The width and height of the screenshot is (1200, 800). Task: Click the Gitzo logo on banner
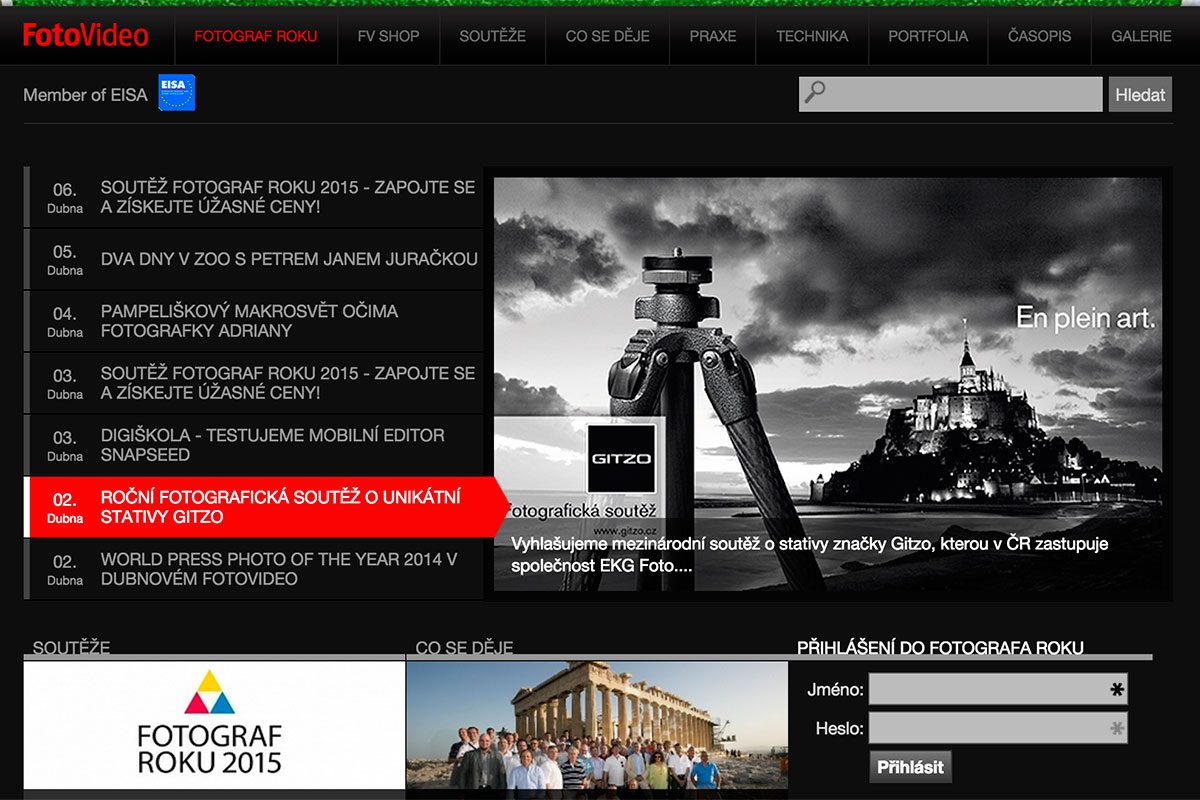621,459
